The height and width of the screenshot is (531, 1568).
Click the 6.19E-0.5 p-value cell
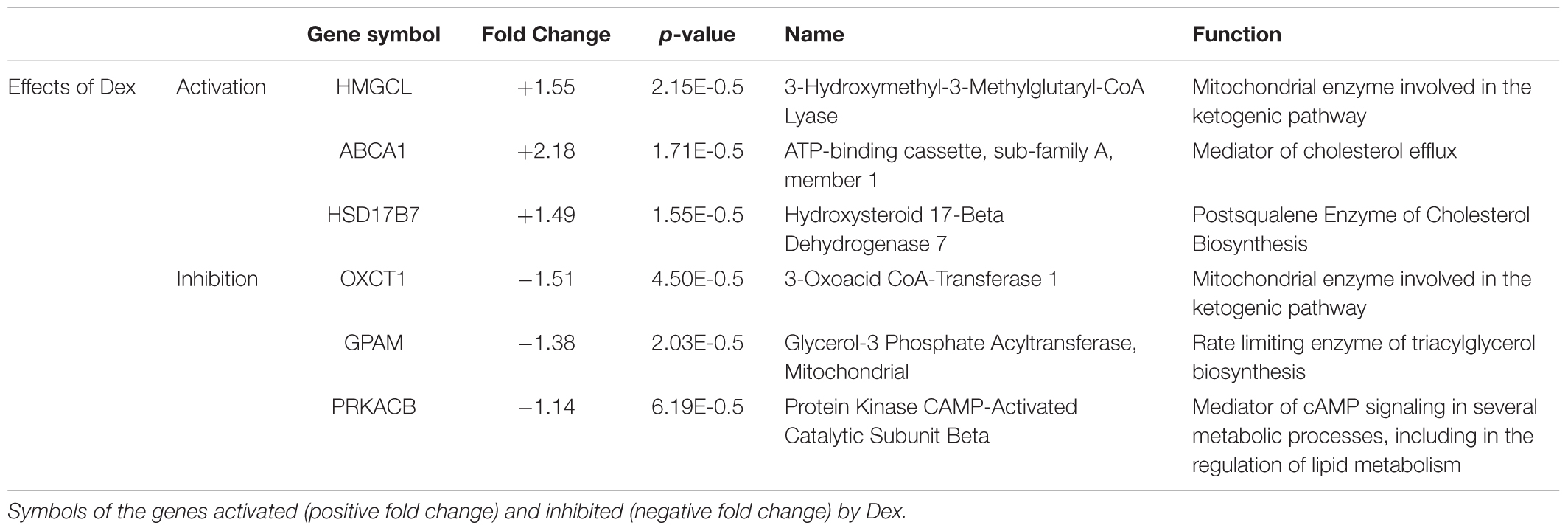pos(697,407)
